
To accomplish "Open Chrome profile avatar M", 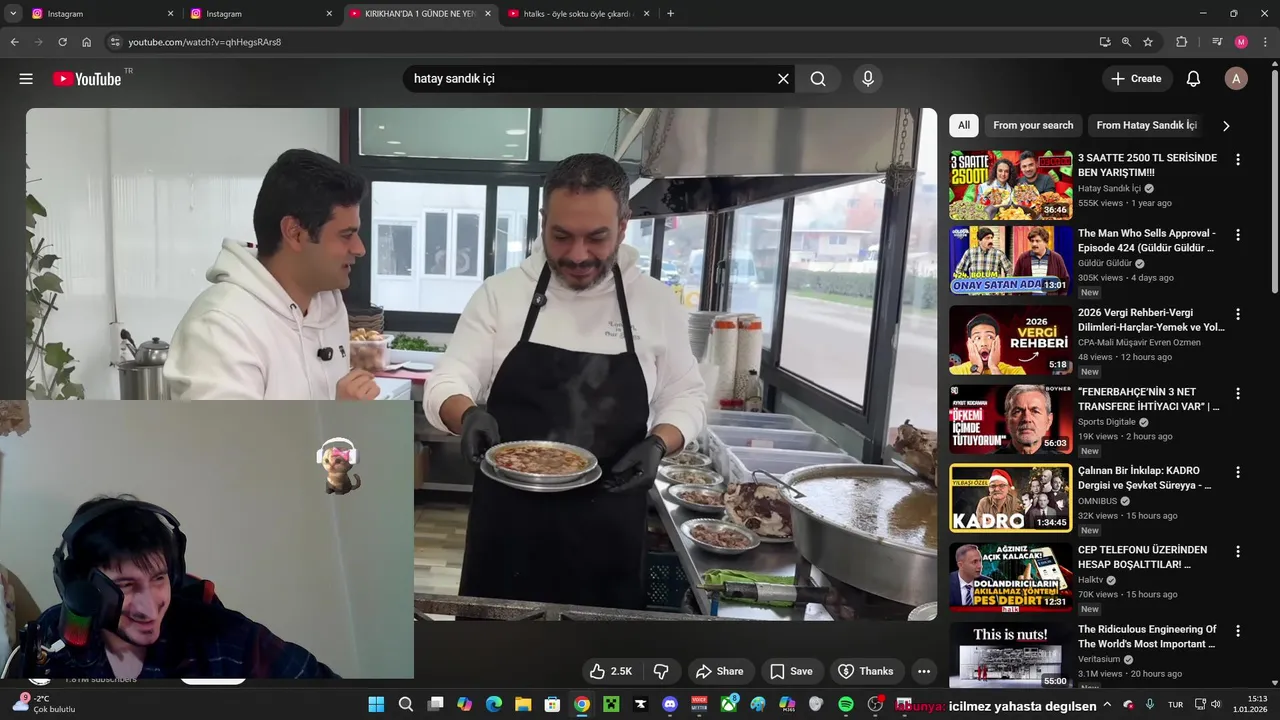I will [1241, 42].
